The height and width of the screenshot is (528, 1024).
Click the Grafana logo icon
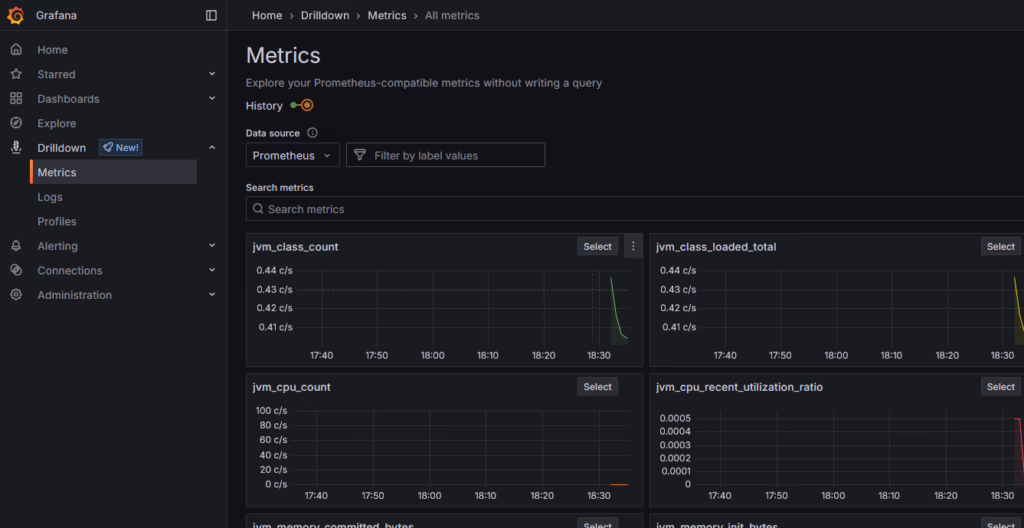click(16, 15)
